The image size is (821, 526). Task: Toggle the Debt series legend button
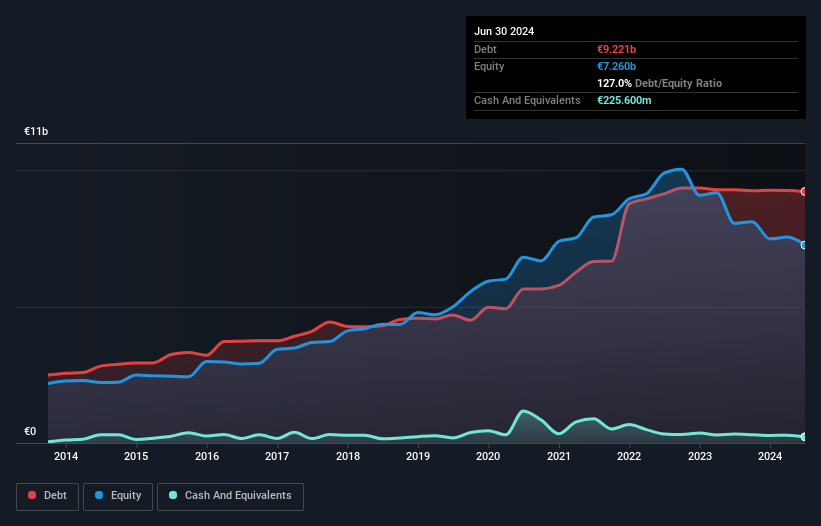[47, 496]
